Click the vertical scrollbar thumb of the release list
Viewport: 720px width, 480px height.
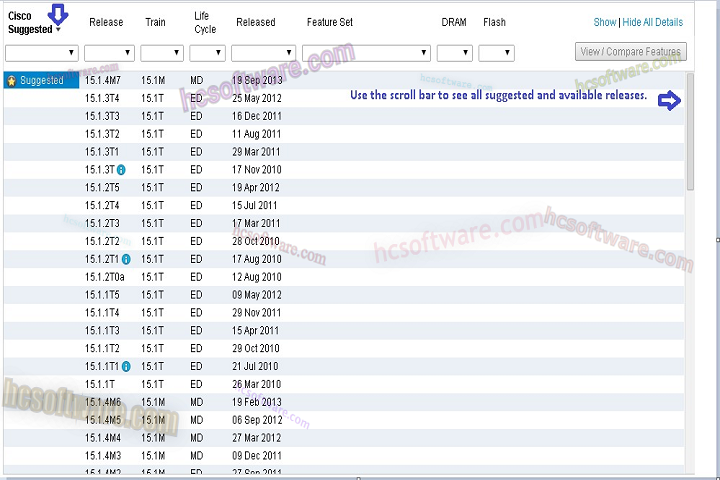coord(690,132)
